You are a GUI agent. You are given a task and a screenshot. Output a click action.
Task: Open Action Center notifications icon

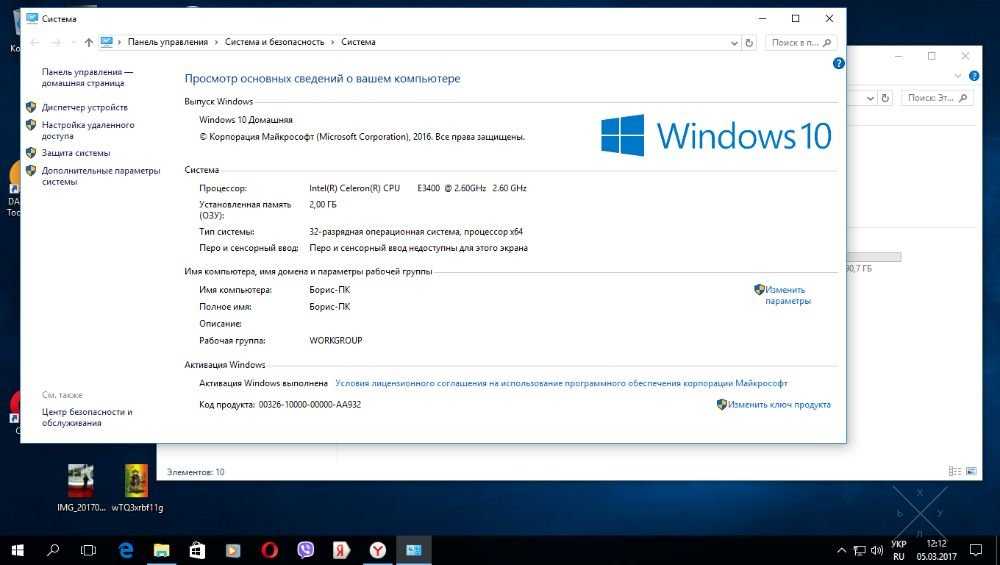[x=976, y=550]
